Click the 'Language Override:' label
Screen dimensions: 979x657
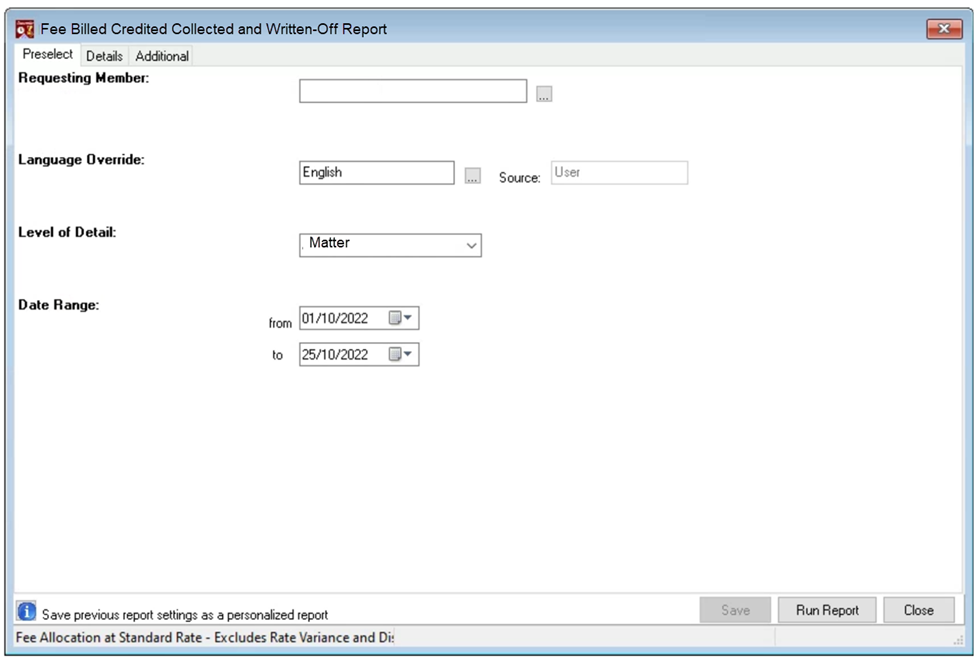pos(81,160)
